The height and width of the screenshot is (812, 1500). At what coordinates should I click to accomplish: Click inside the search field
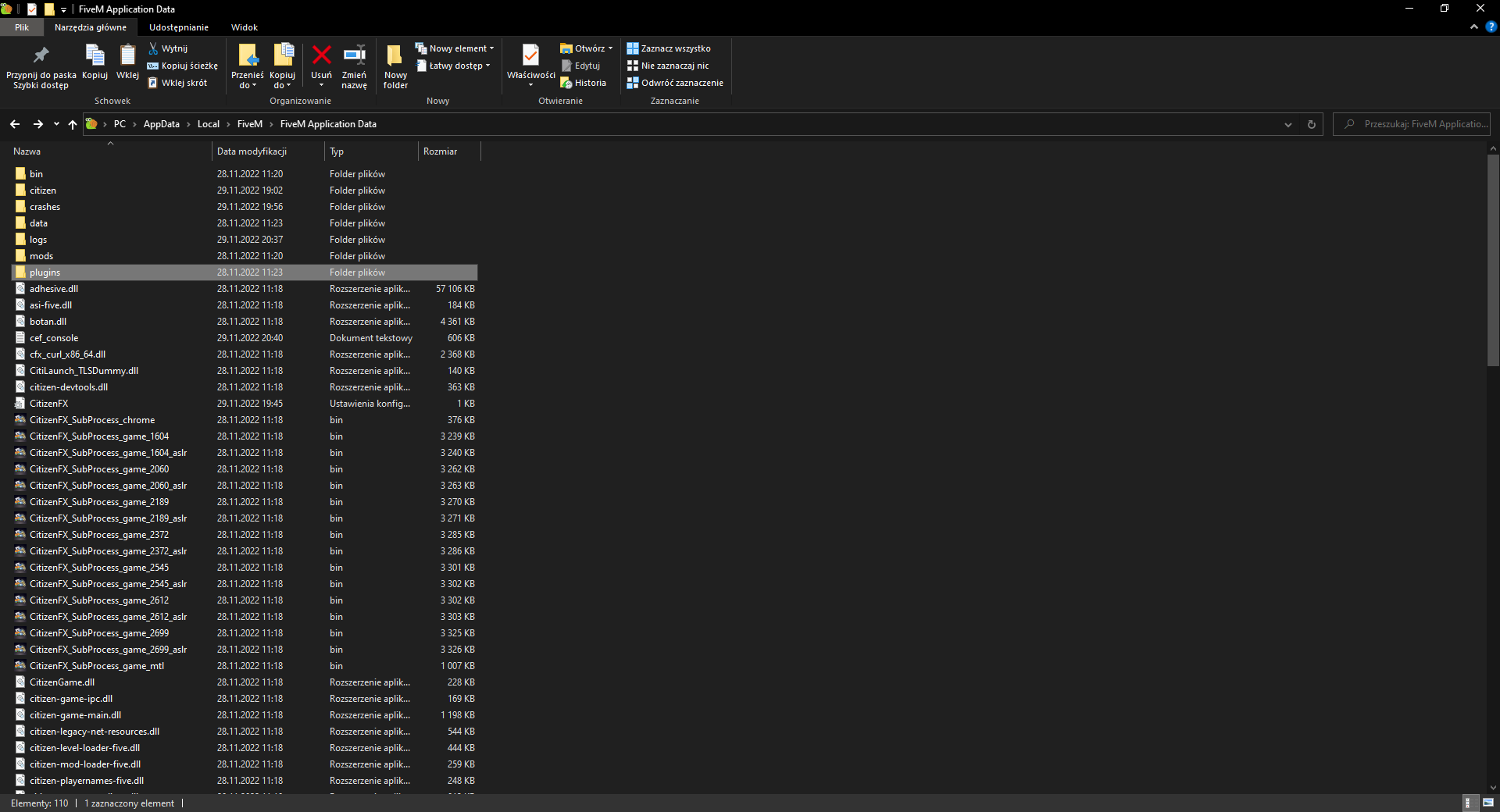tap(1414, 124)
